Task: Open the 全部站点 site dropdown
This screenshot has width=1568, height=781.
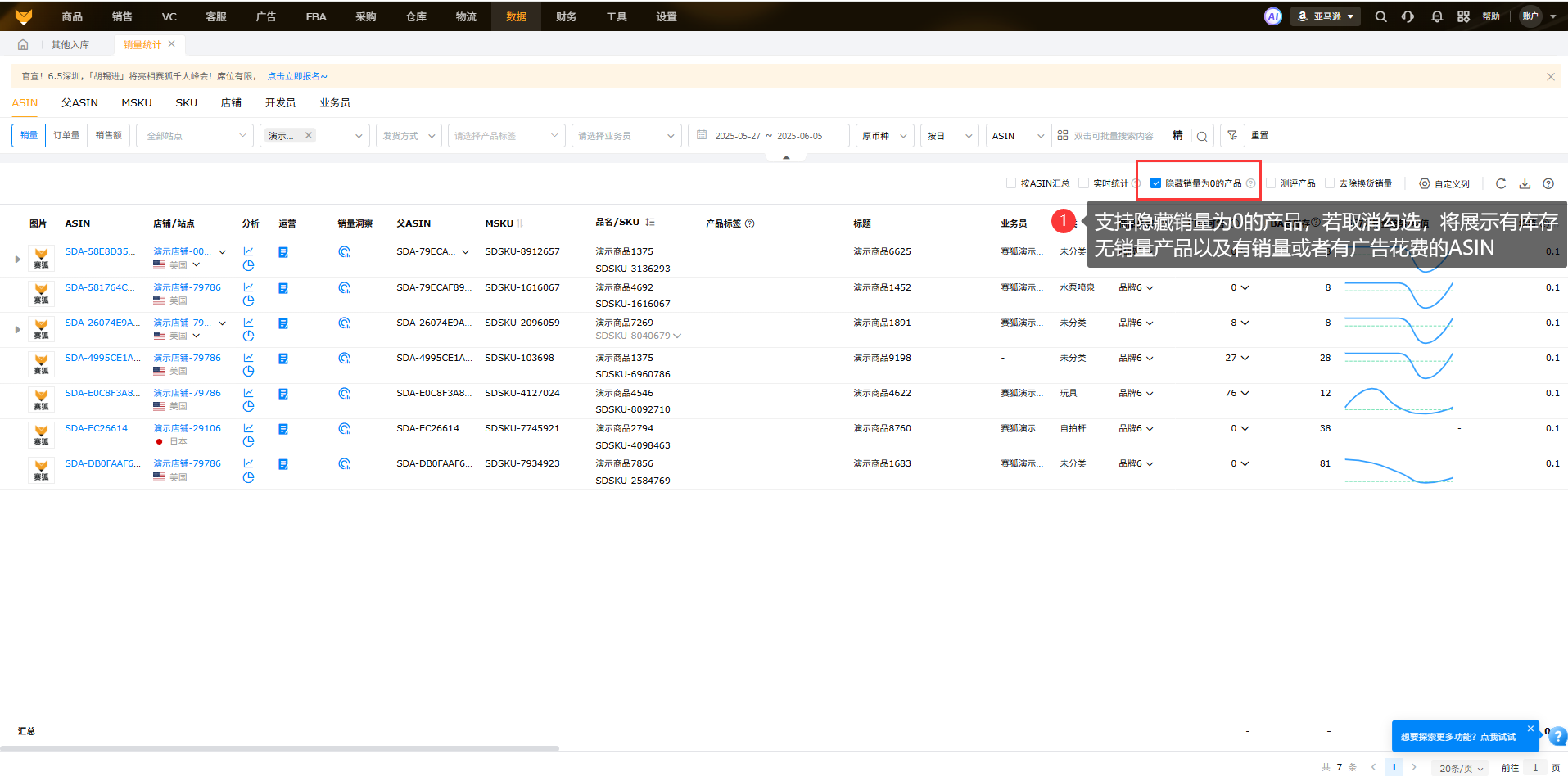Action: (195, 136)
